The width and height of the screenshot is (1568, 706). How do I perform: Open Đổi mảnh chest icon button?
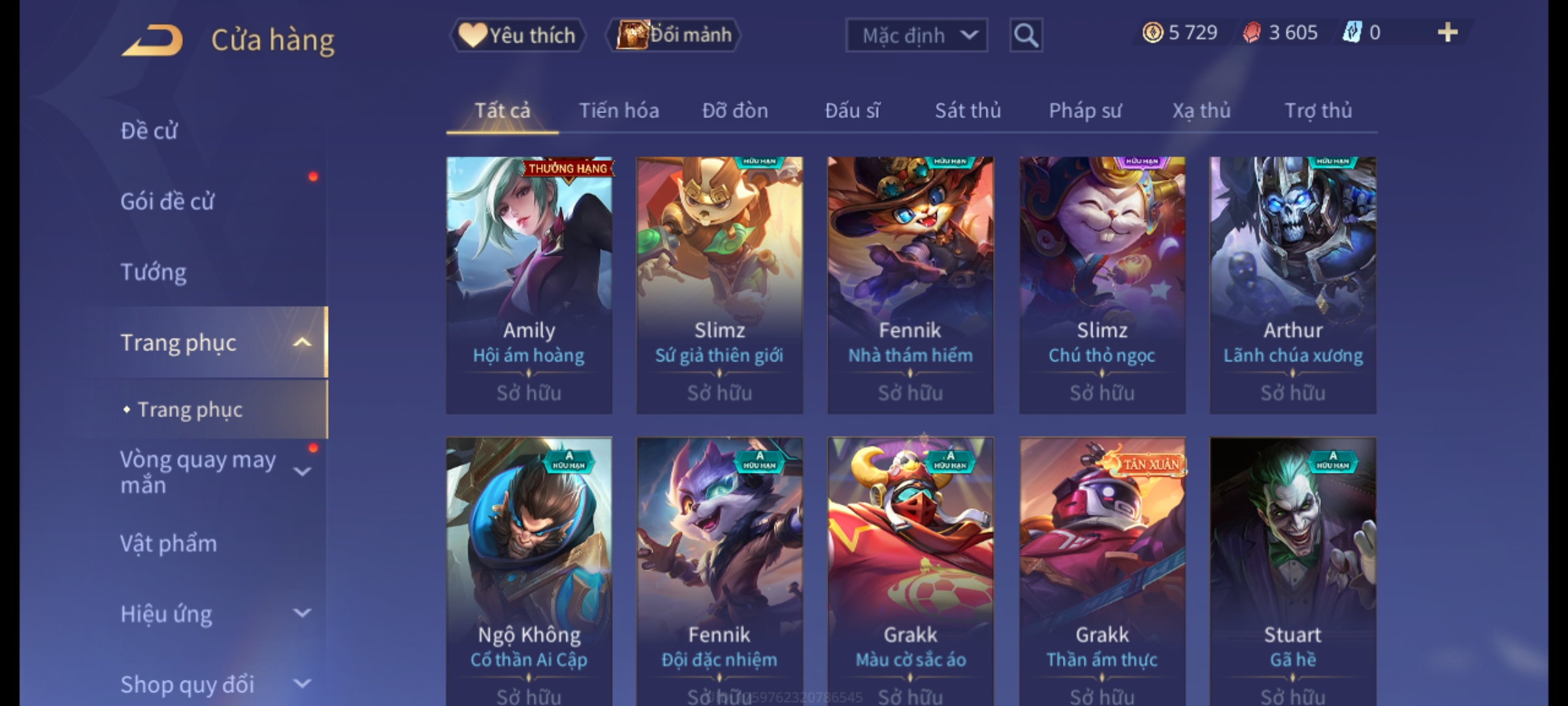coord(632,35)
